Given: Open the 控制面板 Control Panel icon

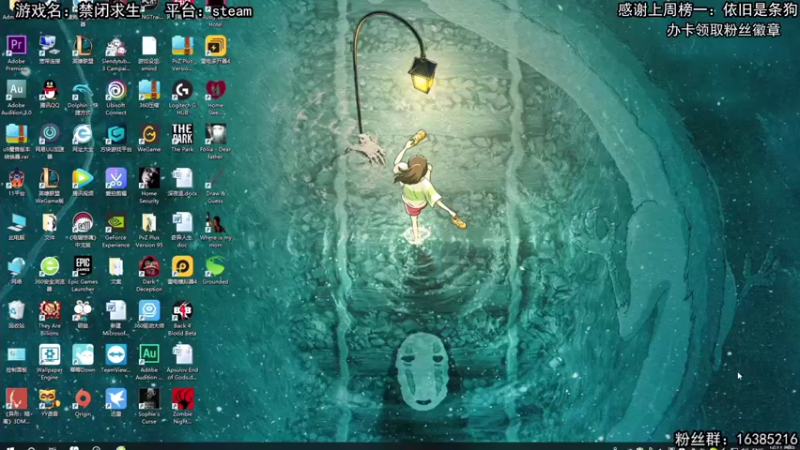Looking at the screenshot, I should tap(16, 355).
